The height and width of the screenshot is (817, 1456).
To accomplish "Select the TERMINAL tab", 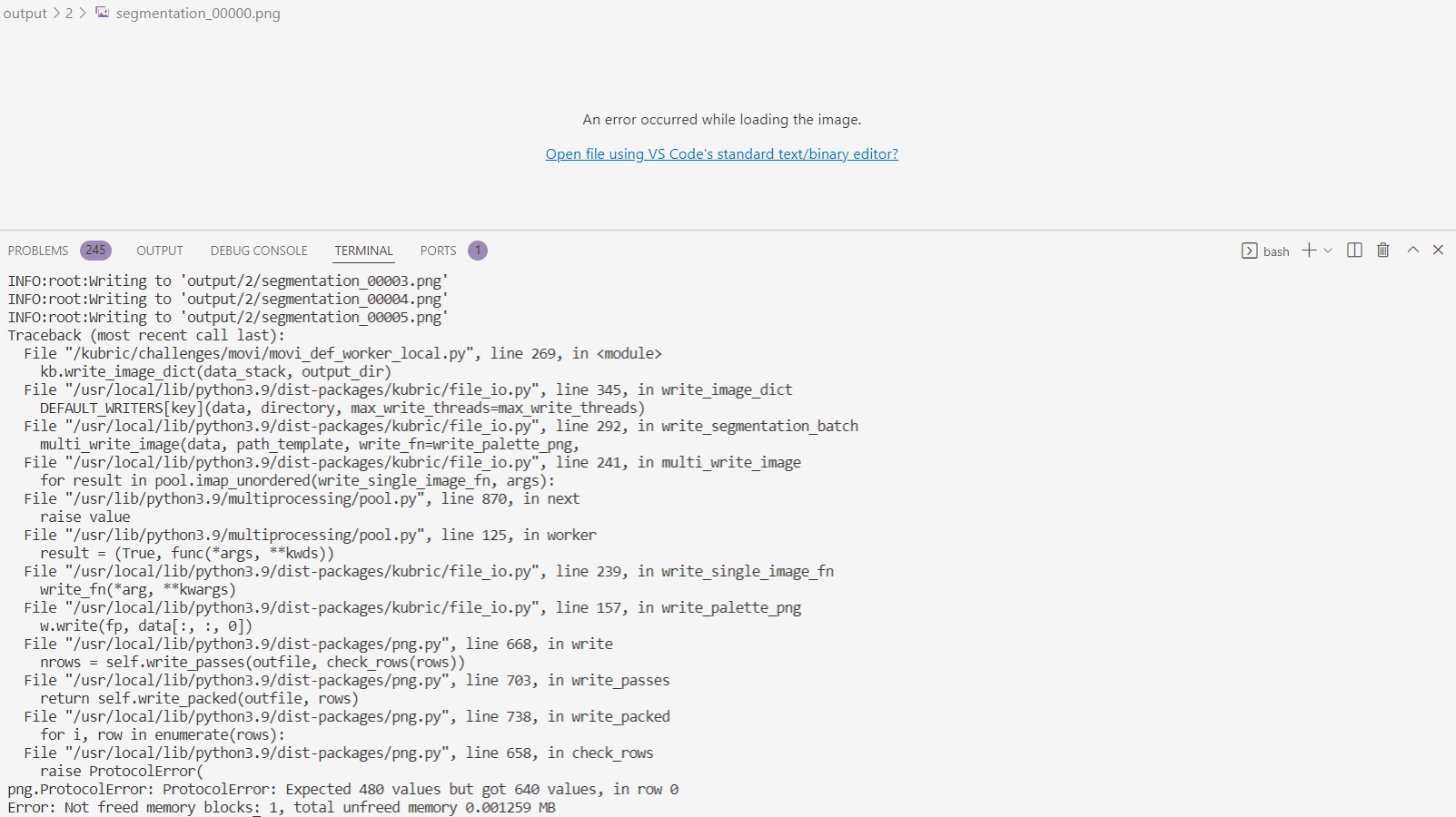I will [x=362, y=250].
